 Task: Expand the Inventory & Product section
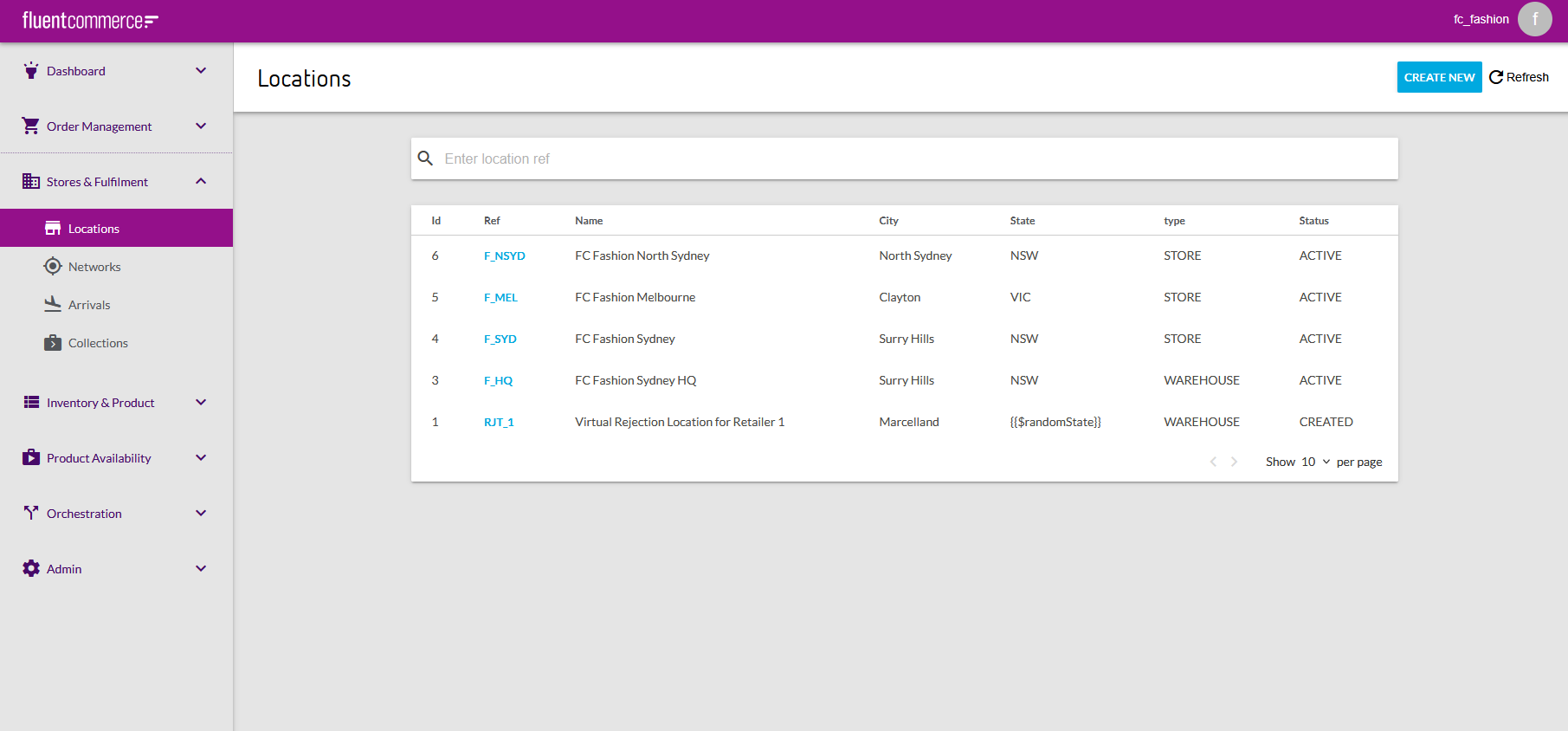[x=201, y=402]
